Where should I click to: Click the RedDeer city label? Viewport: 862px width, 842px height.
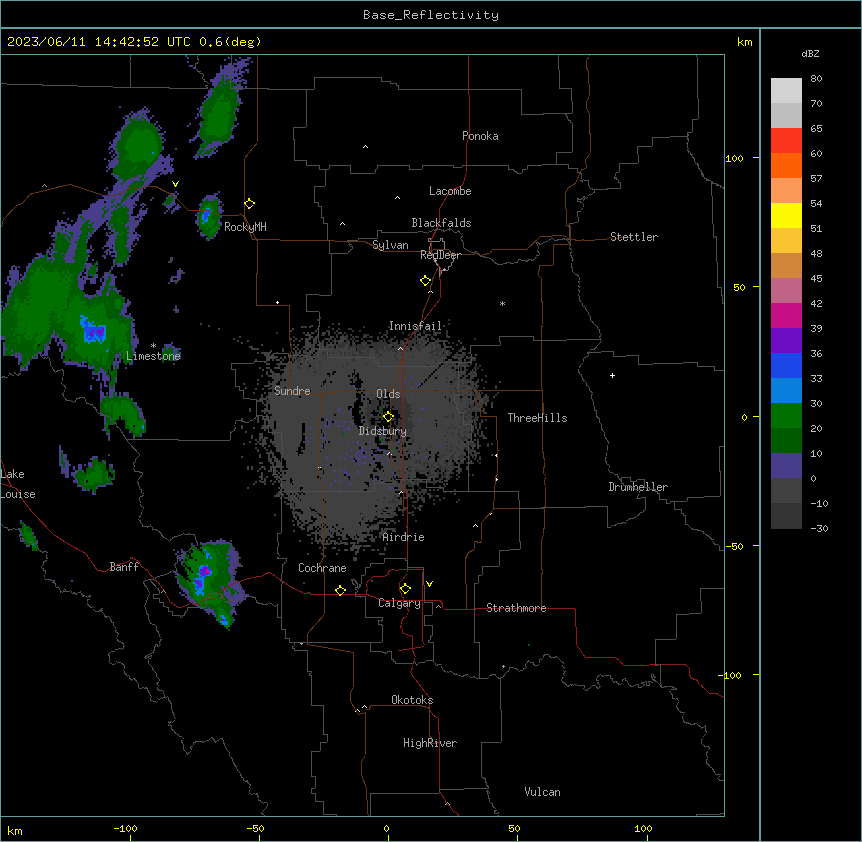440,255
